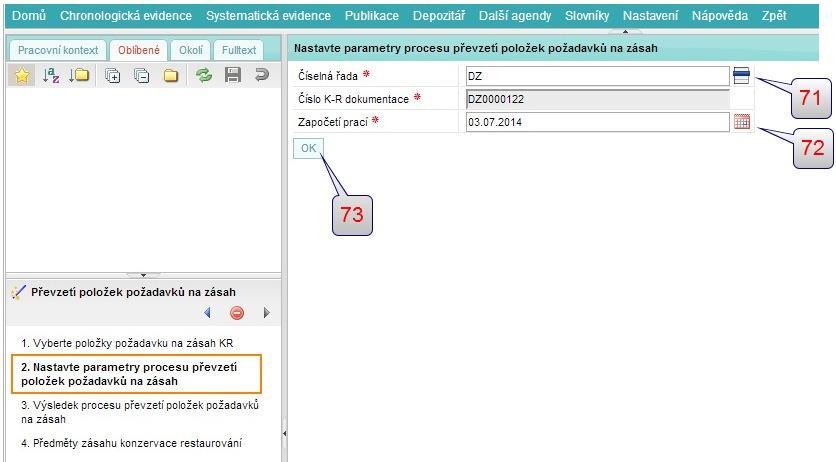Switch to the Fulltext tab
Viewport: 836px width, 462px height.
coord(238,50)
